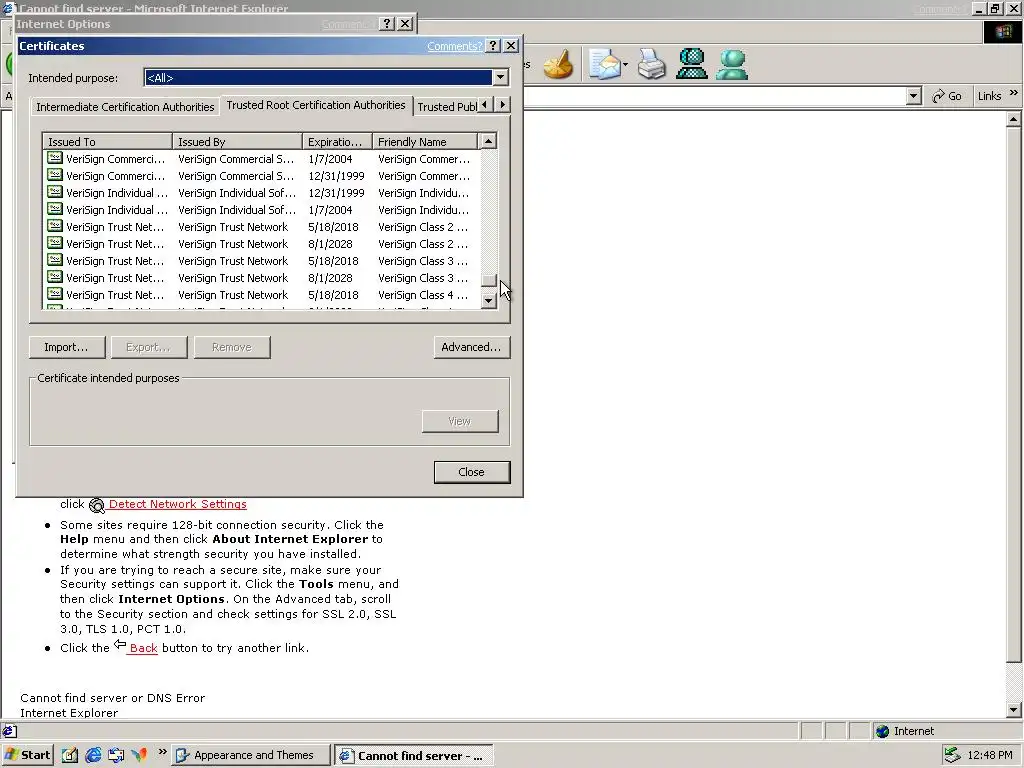Click the browser page scroll down arrow
Image resolution: width=1024 pixels, height=768 pixels.
[x=1014, y=709]
